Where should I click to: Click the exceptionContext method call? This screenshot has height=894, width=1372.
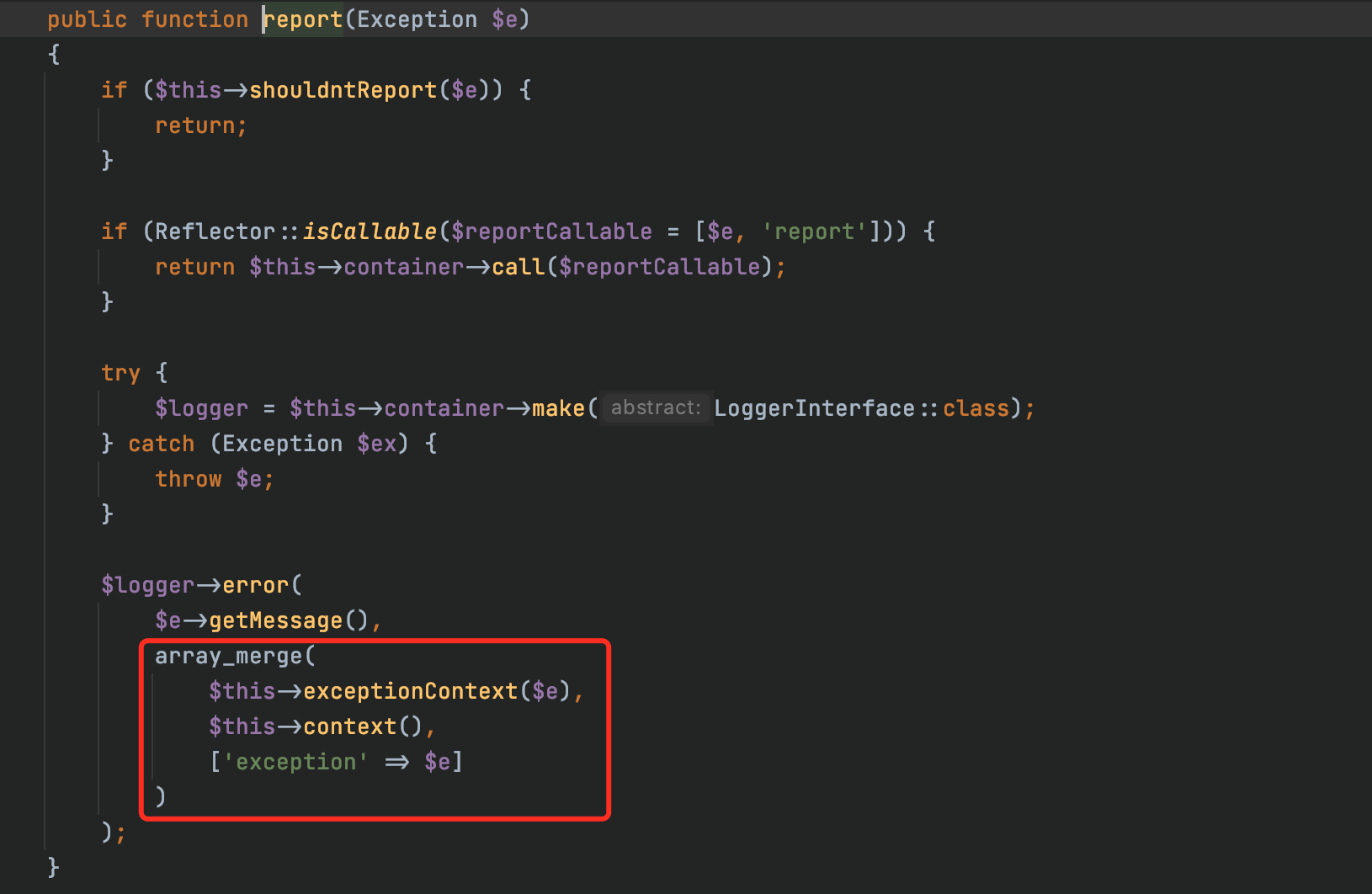(x=410, y=691)
